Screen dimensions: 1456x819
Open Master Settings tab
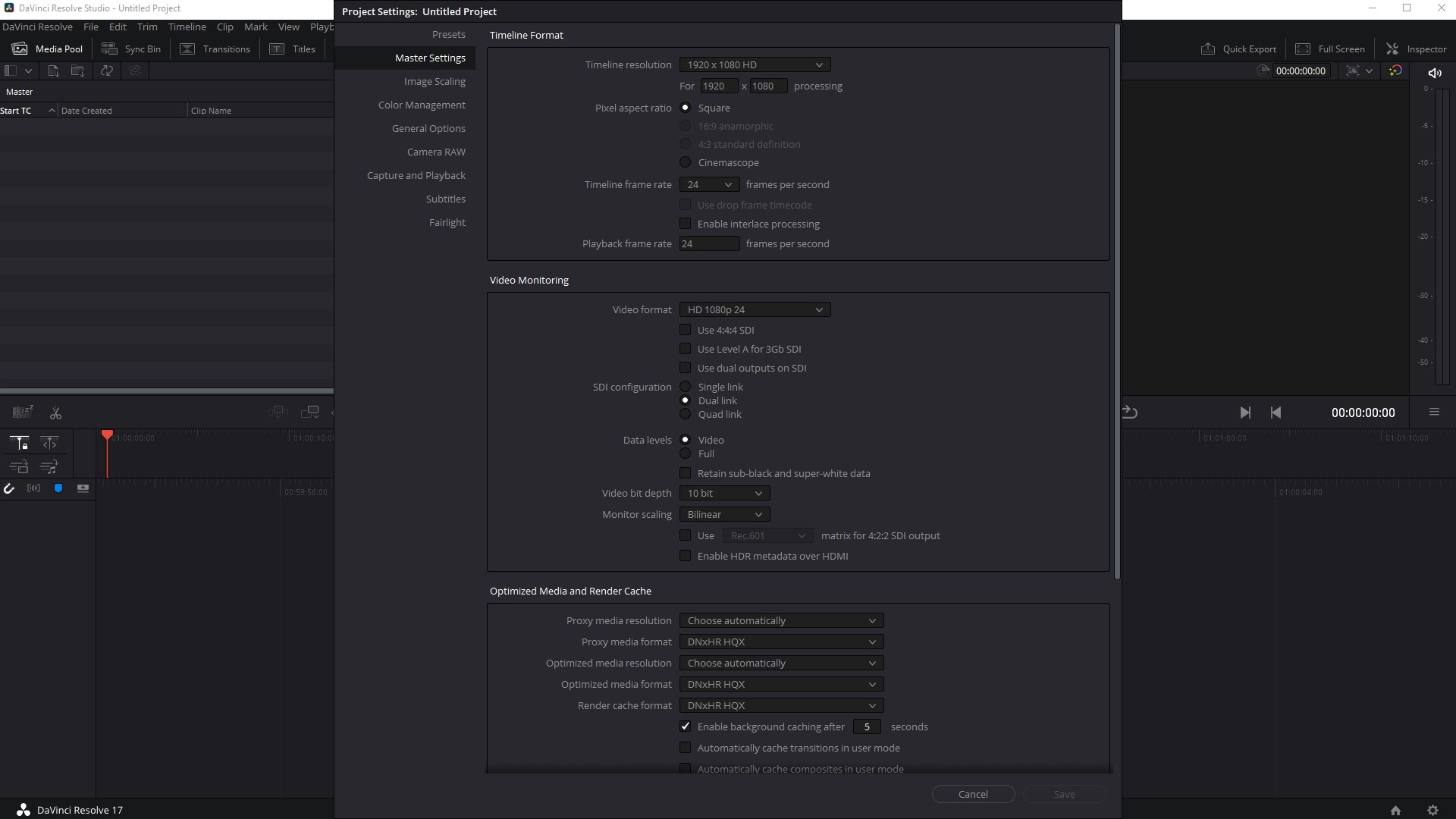pyautogui.click(x=430, y=57)
